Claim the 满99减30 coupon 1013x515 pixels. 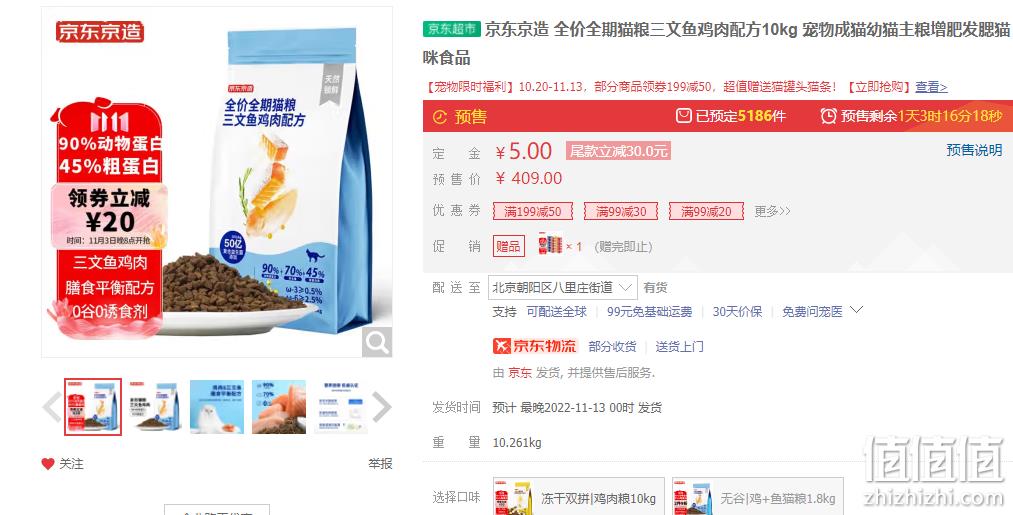(621, 211)
